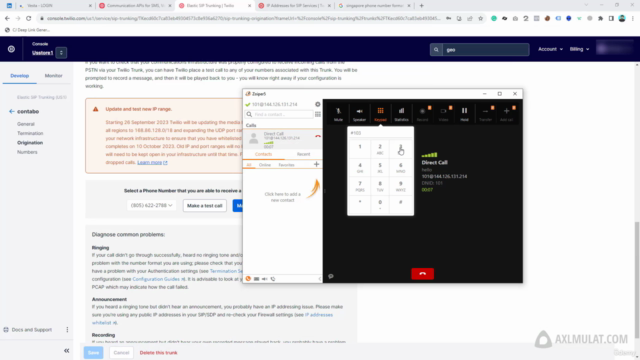The width and height of the screenshot is (640, 360).
Task: Add a new contact with plus icon
Action: pos(316,164)
